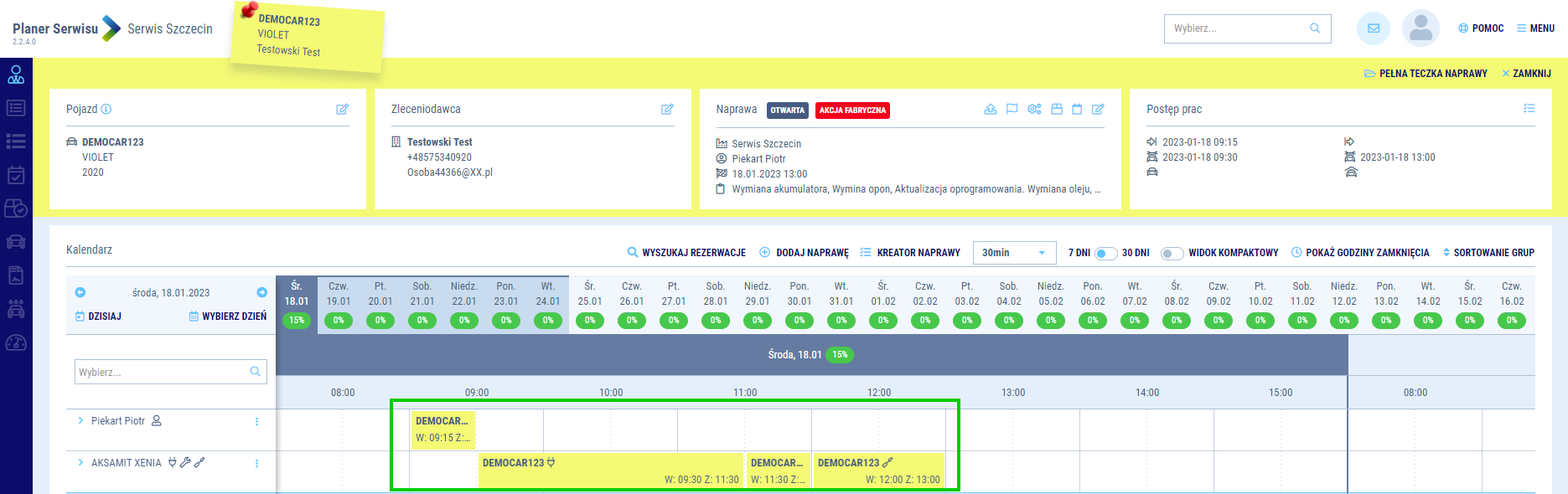The height and width of the screenshot is (494, 1568).
Task: Enable Widok kompaktowy switch
Action: coord(1172,253)
